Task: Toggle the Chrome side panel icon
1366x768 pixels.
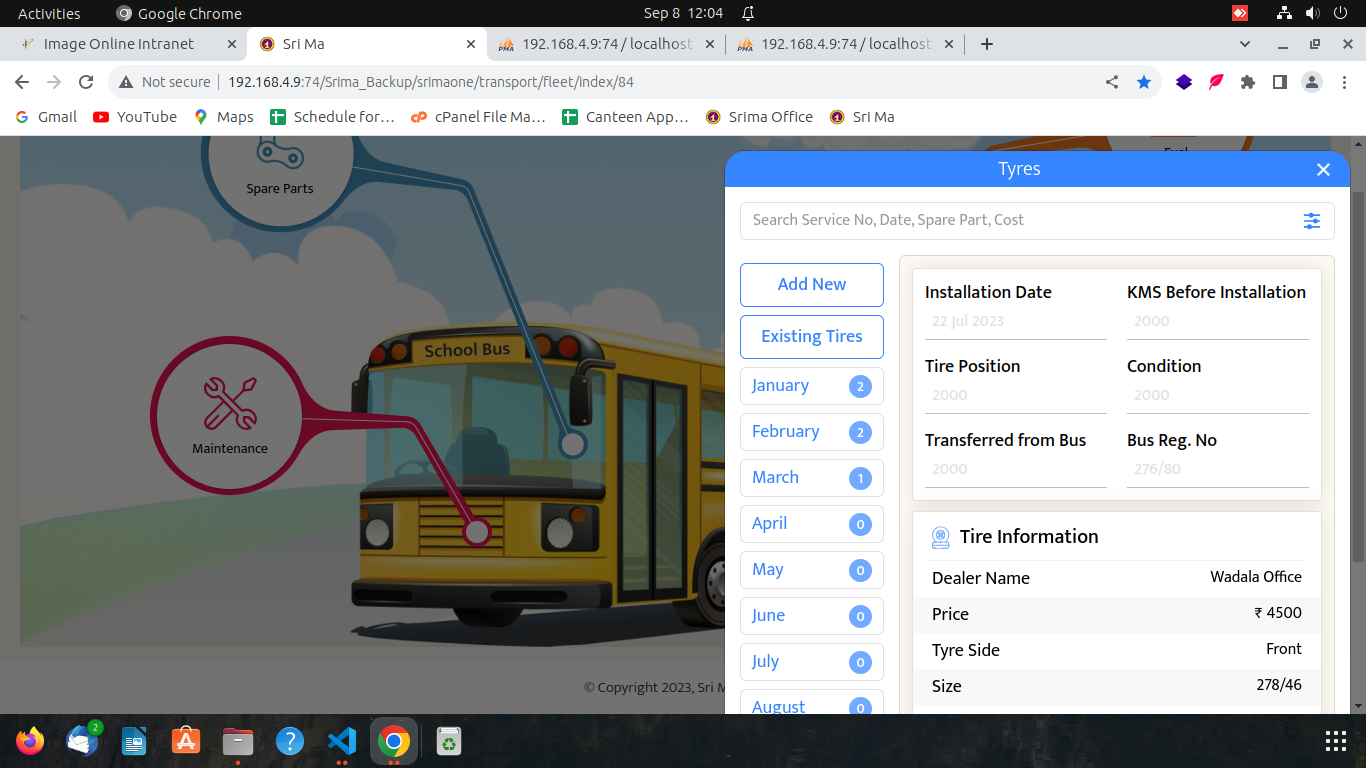Action: (1280, 82)
